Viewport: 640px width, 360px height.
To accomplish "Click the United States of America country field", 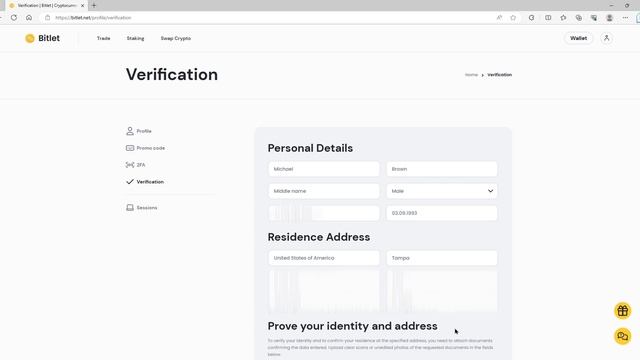I will (x=324, y=258).
